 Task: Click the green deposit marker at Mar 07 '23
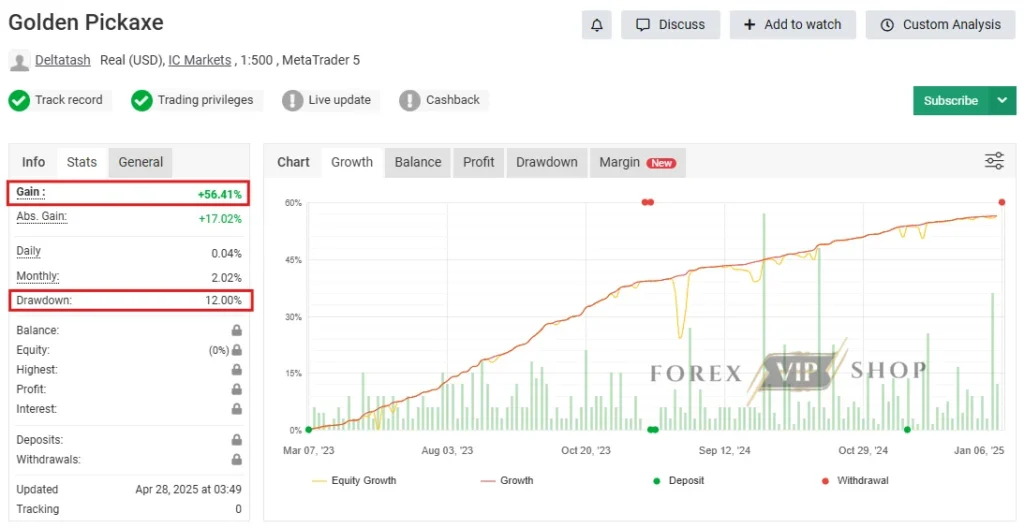(309, 430)
